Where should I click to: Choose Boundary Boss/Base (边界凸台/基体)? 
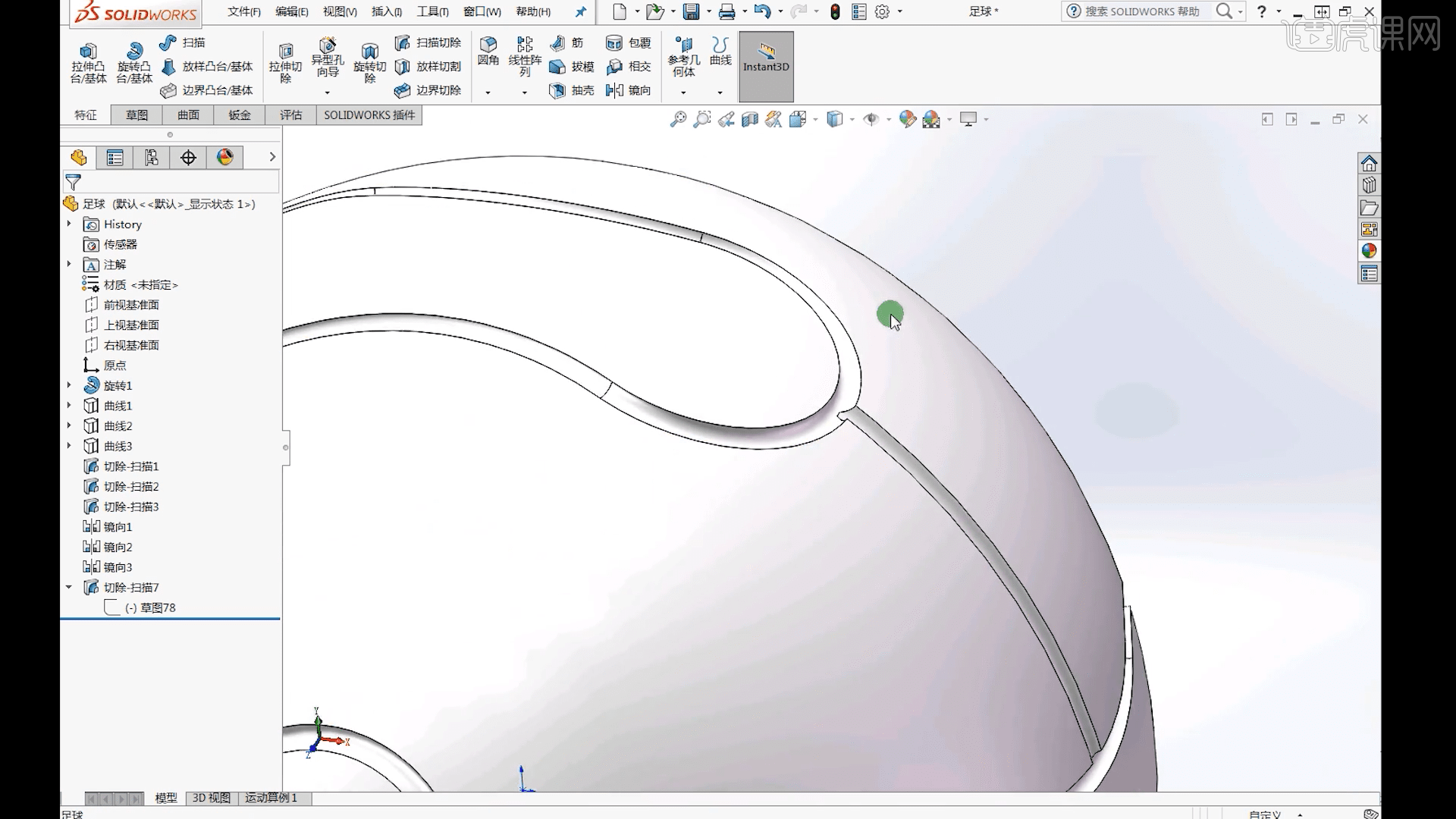207,90
